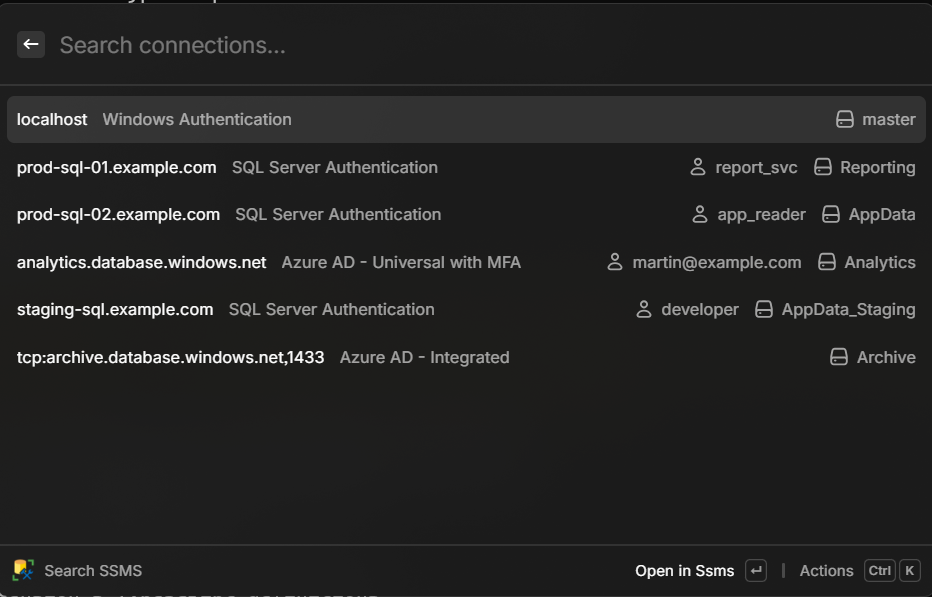Click Open in Ssms action
The width and height of the screenshot is (932, 597).
tap(685, 571)
